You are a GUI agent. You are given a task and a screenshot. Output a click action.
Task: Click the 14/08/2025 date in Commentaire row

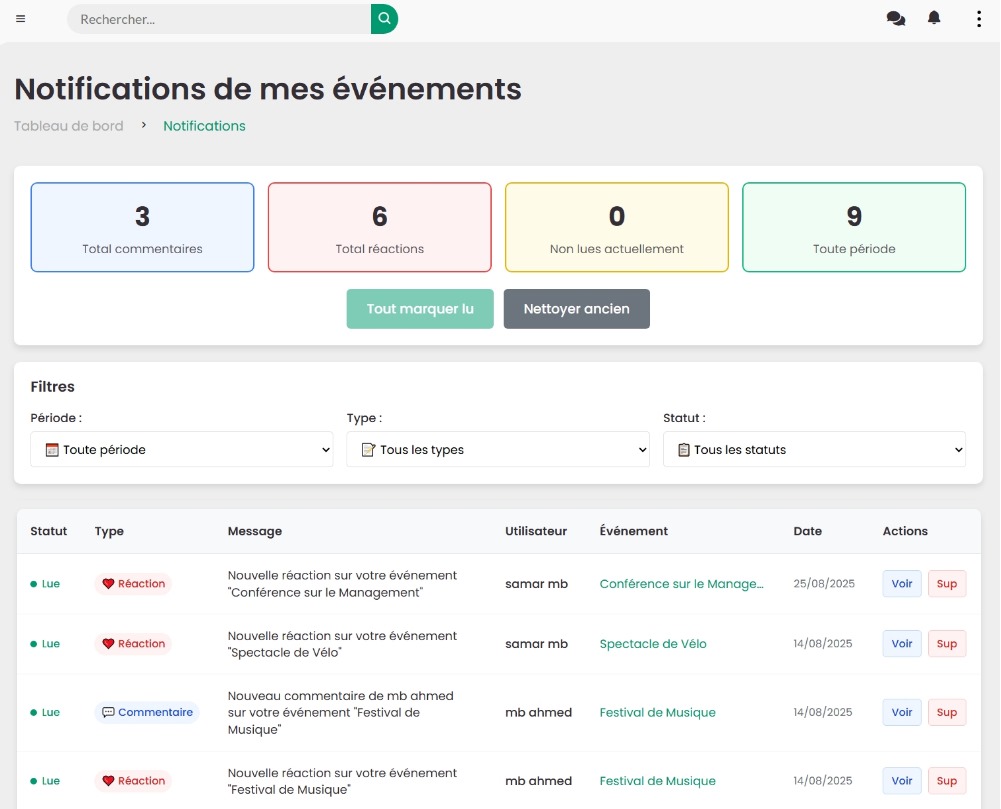[823, 712]
